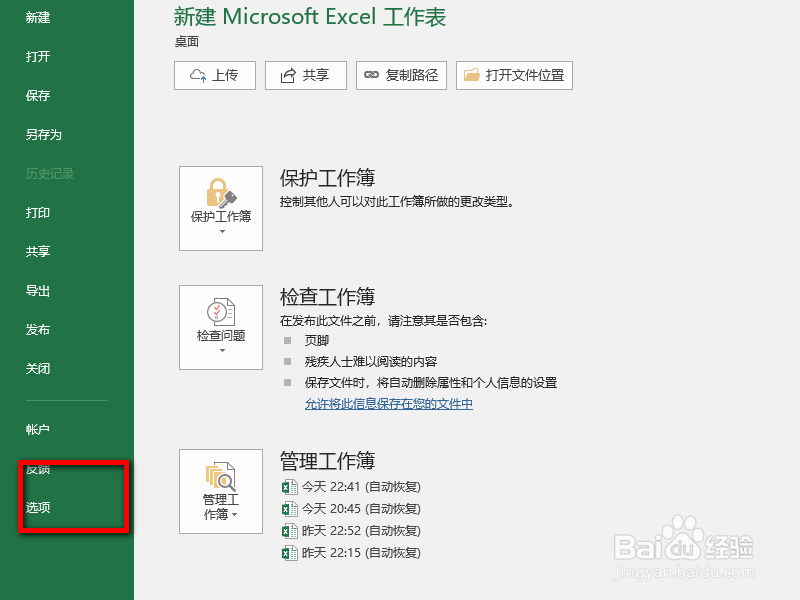Click the manage workbook magnifier icon
This screenshot has height=600, width=800.
point(221,477)
